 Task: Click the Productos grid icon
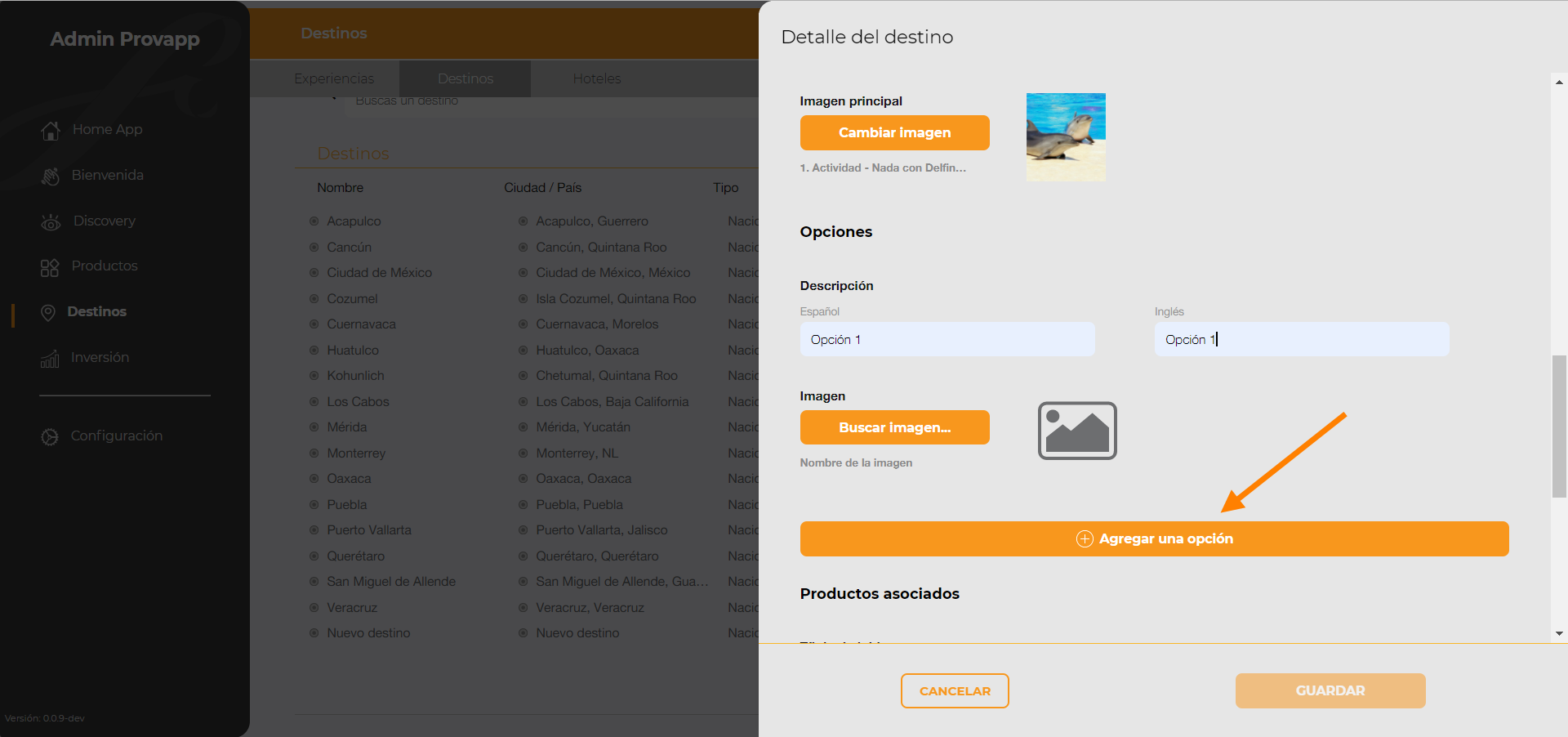click(x=50, y=267)
